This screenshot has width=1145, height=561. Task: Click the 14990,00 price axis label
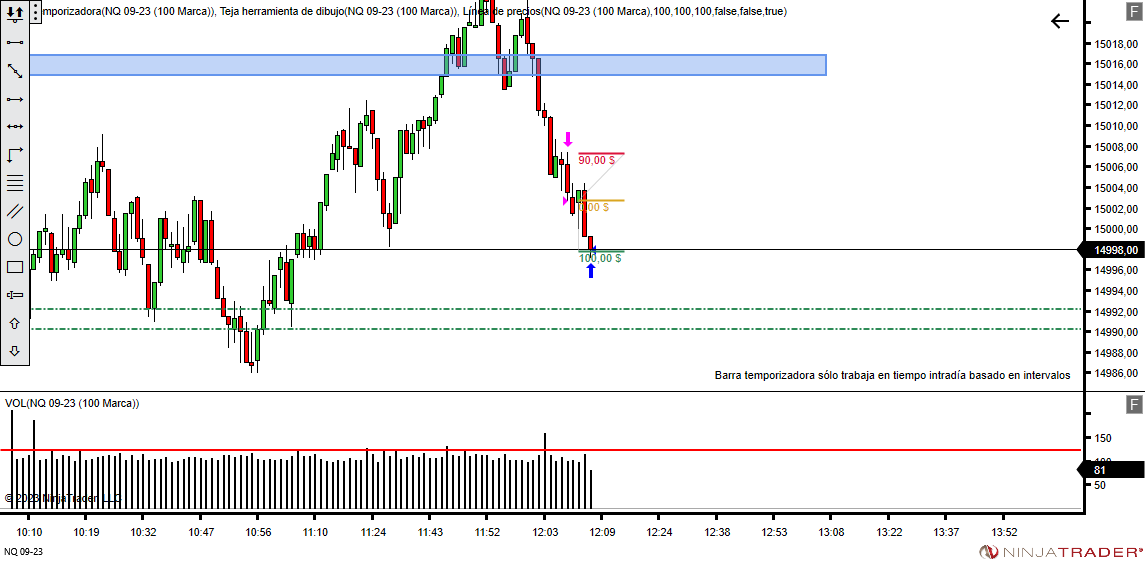[x=1117, y=332]
